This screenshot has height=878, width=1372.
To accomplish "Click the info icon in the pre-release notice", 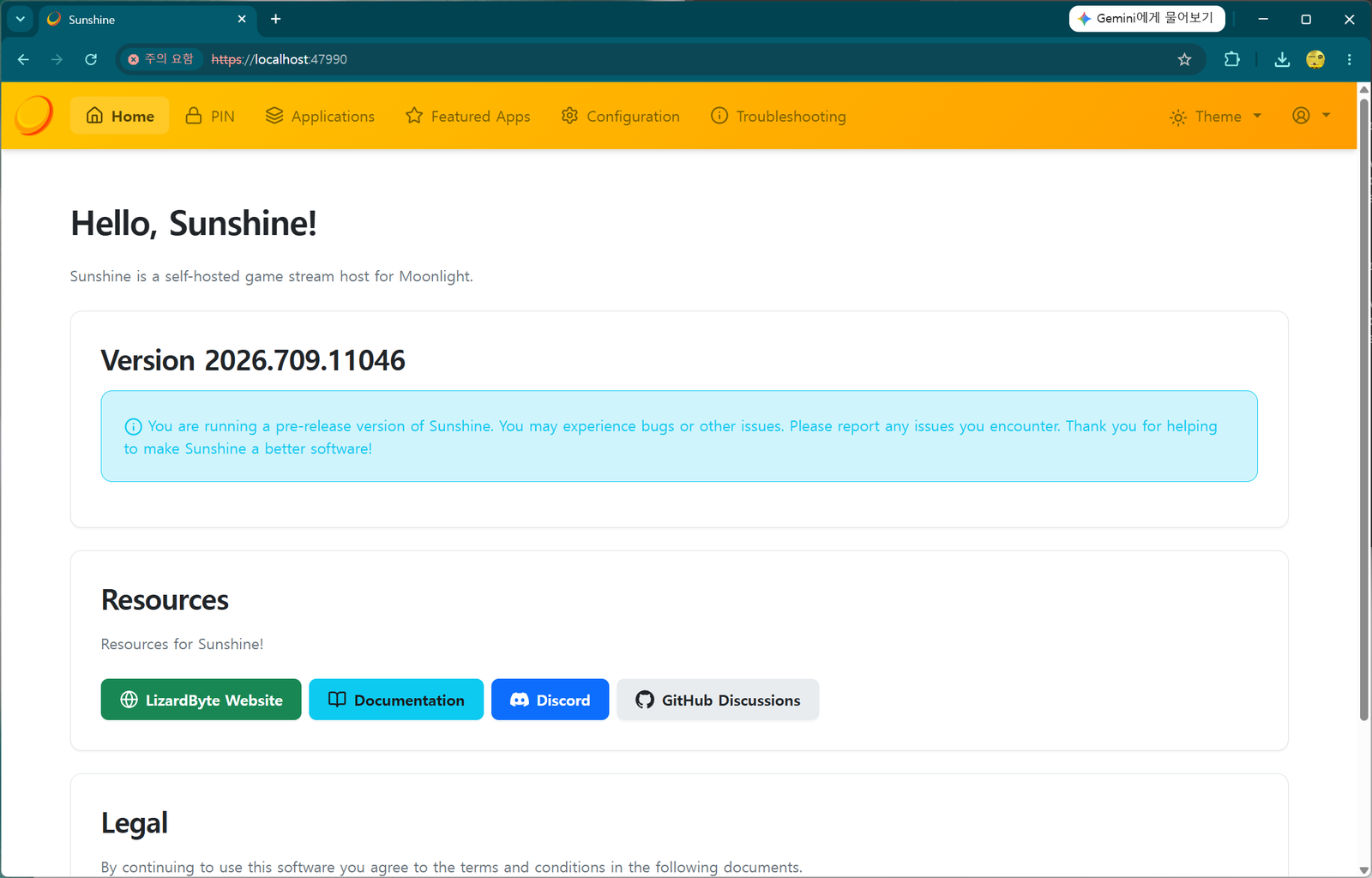I will point(133,426).
